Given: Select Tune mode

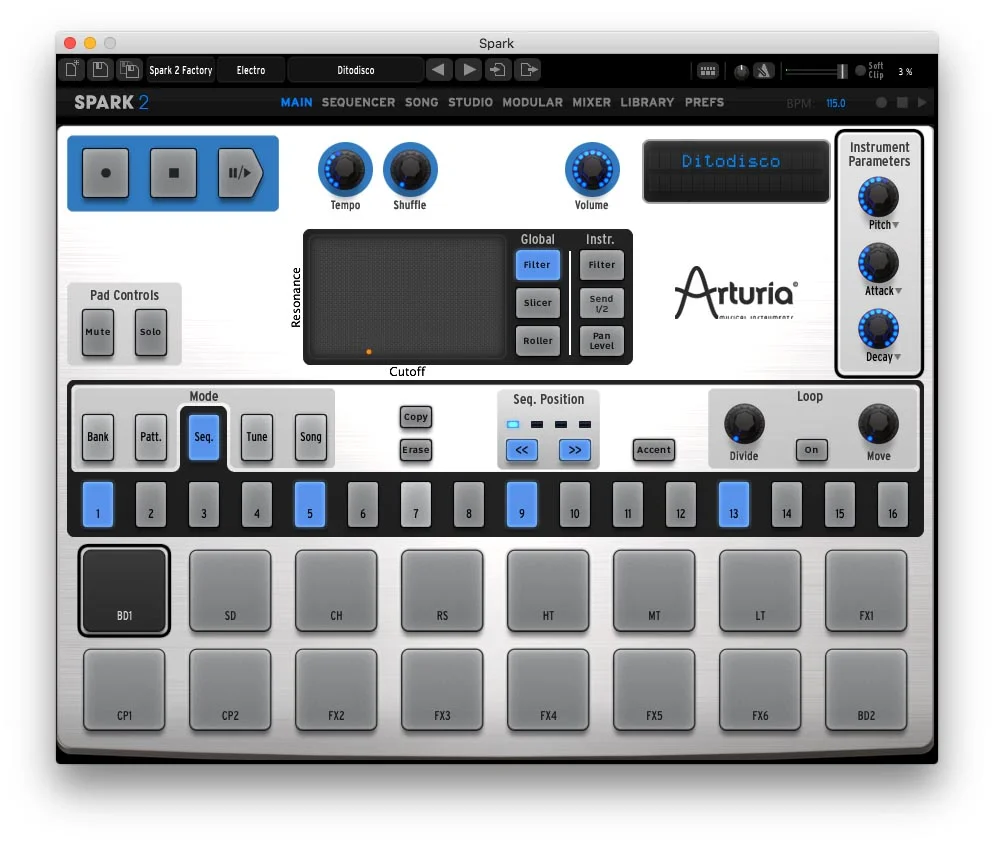Looking at the screenshot, I should (x=257, y=437).
